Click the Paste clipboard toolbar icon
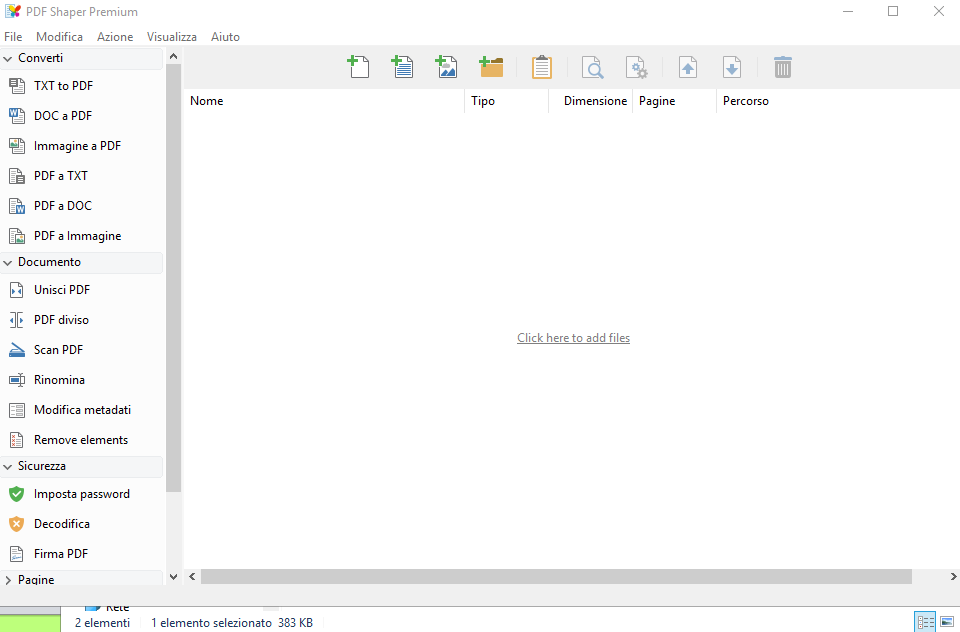The image size is (960, 632). point(542,67)
